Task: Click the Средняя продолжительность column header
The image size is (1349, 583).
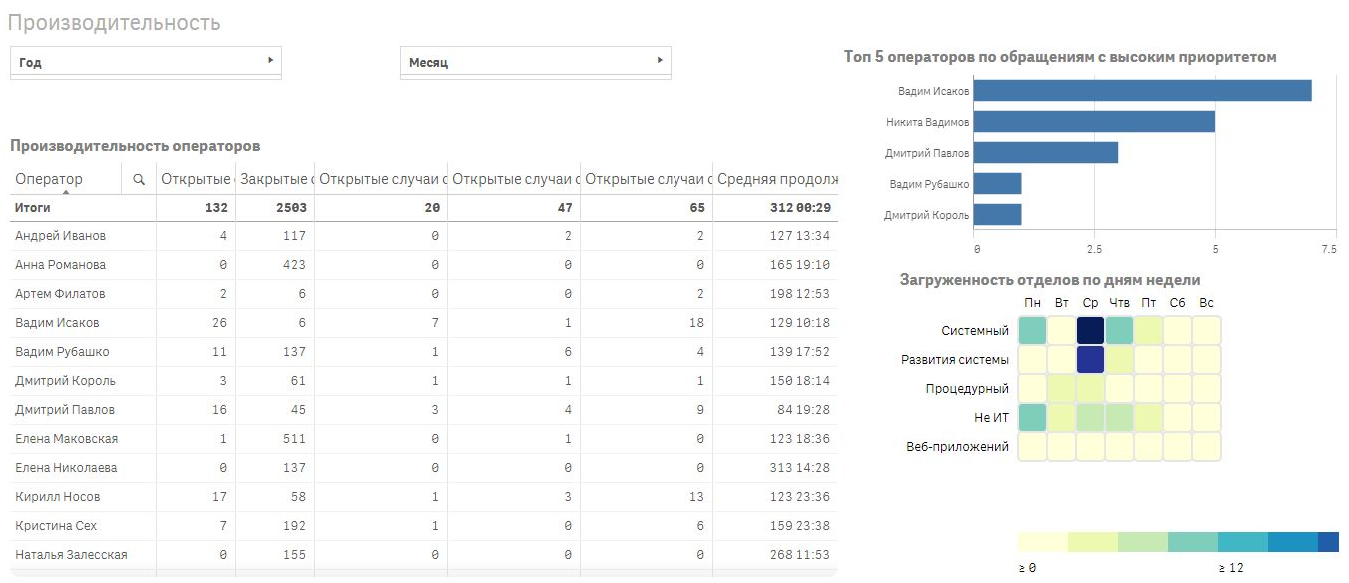Action: [x=776, y=179]
